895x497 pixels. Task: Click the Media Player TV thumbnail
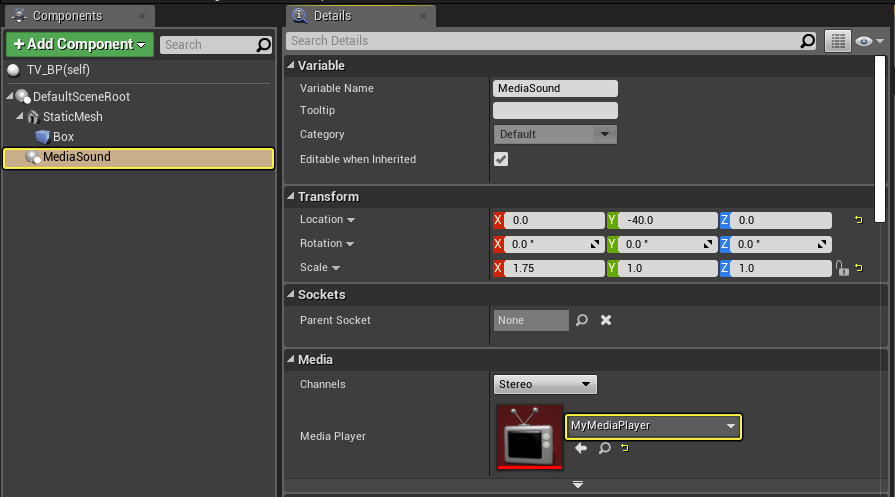pos(529,436)
